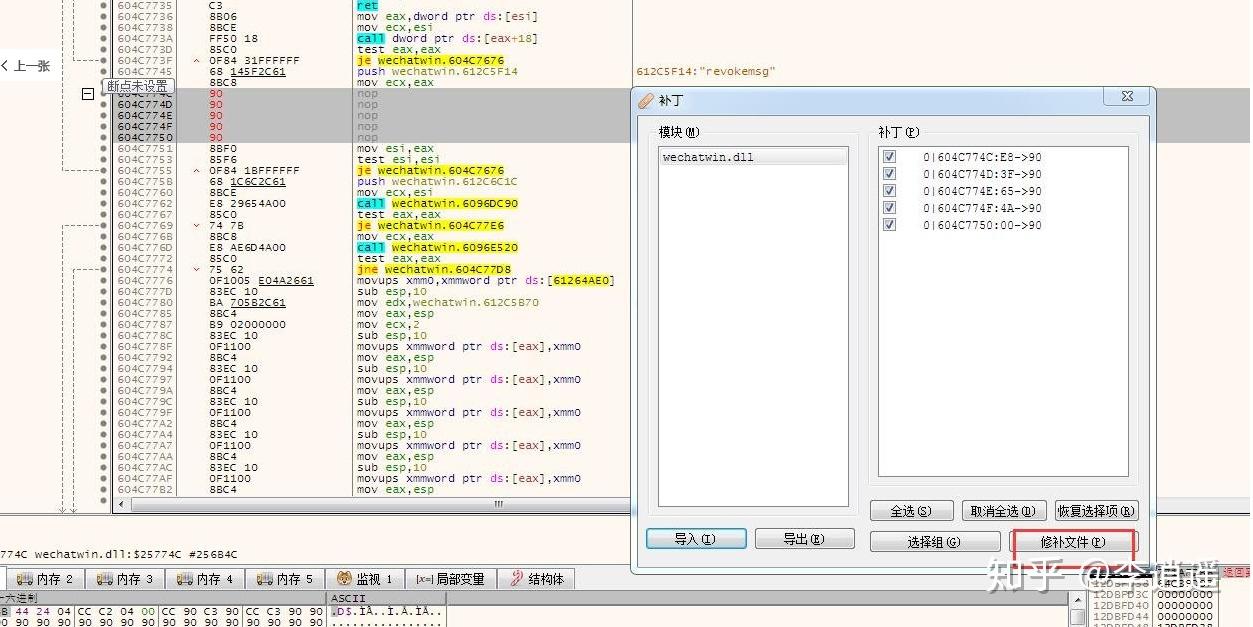Select the sub esp,10 line at 604C777D
This screenshot has width=1253, height=627.
pos(392,292)
